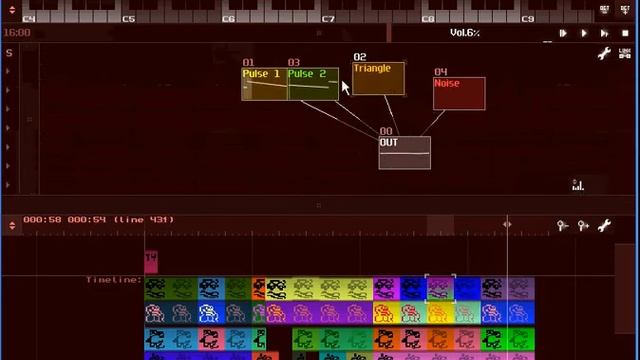The height and width of the screenshot is (360, 640).
Task: Toggle the module Link connect mode icon
Action: 625,53
